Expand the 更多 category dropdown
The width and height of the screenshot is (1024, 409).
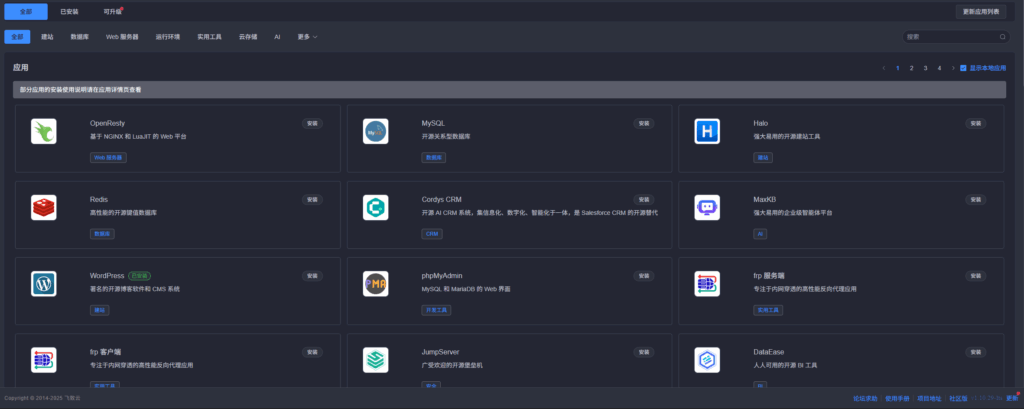pos(307,36)
